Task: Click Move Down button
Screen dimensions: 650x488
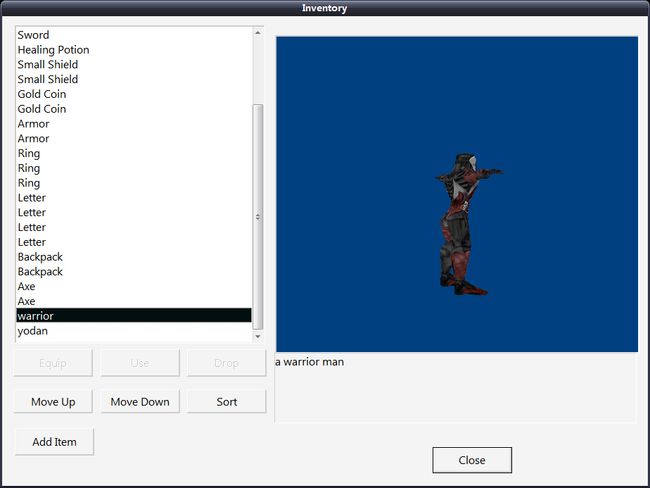Action: pyautogui.click(x=140, y=402)
